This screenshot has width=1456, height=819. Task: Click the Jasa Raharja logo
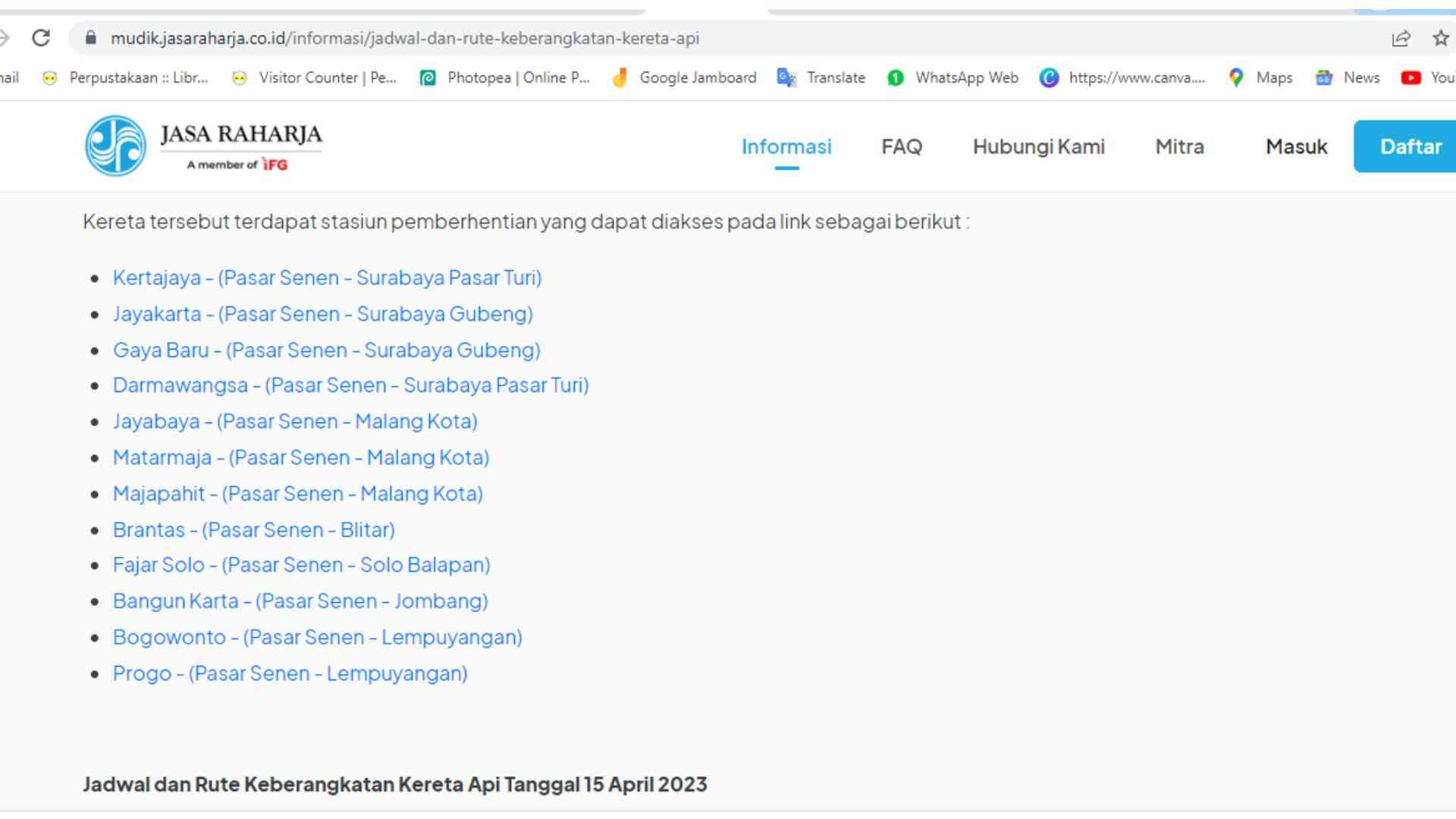(203, 146)
